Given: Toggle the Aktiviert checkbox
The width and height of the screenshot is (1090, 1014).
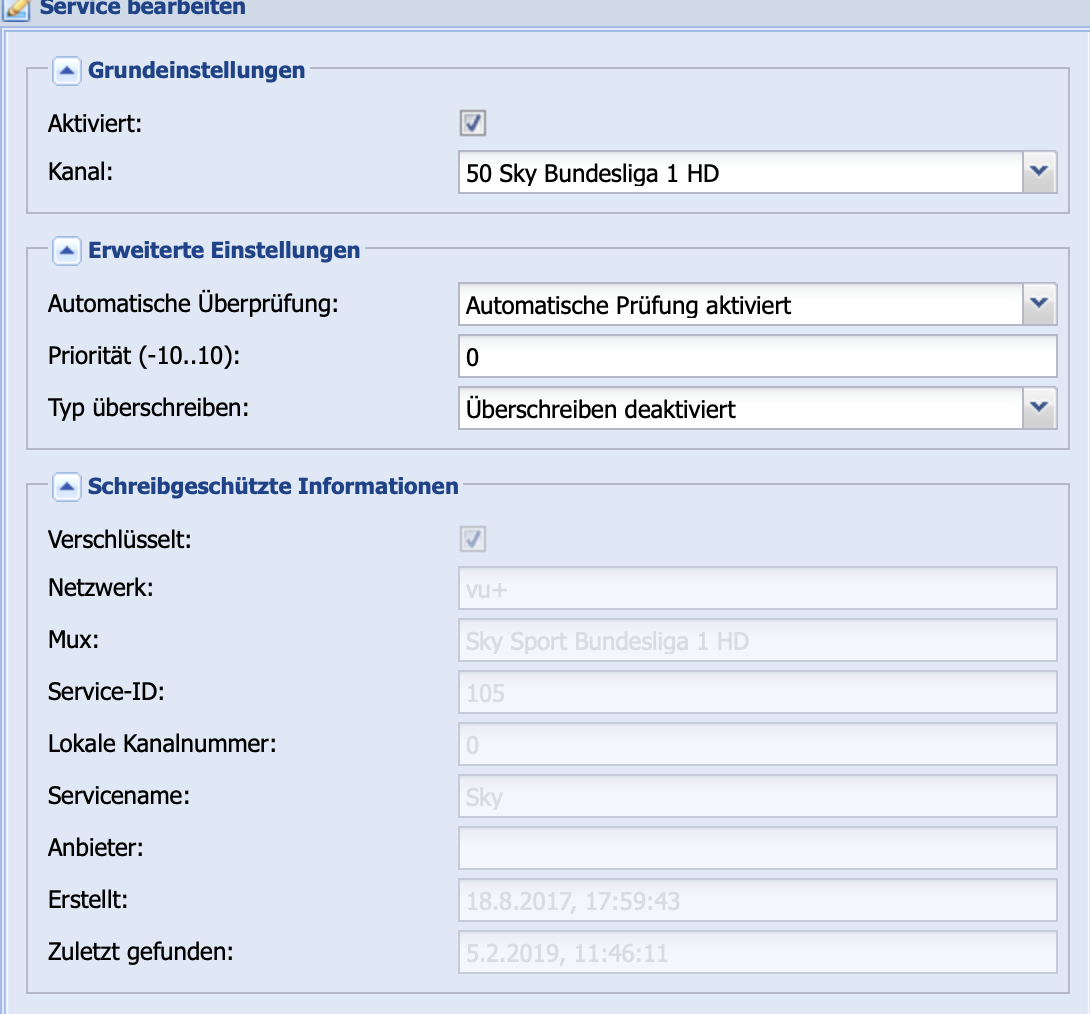Looking at the screenshot, I should (473, 124).
